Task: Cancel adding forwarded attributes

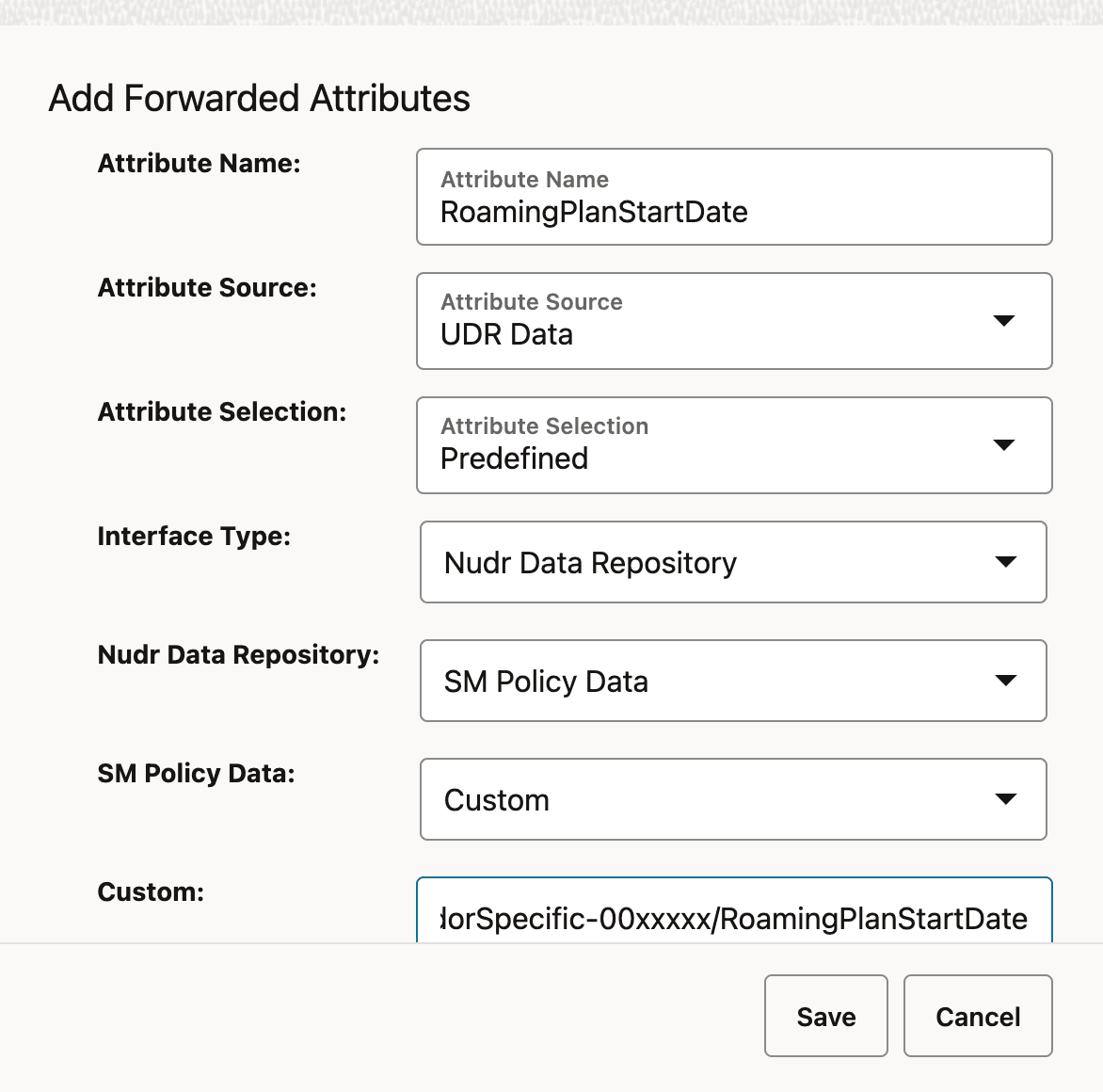Action: coord(978,1016)
